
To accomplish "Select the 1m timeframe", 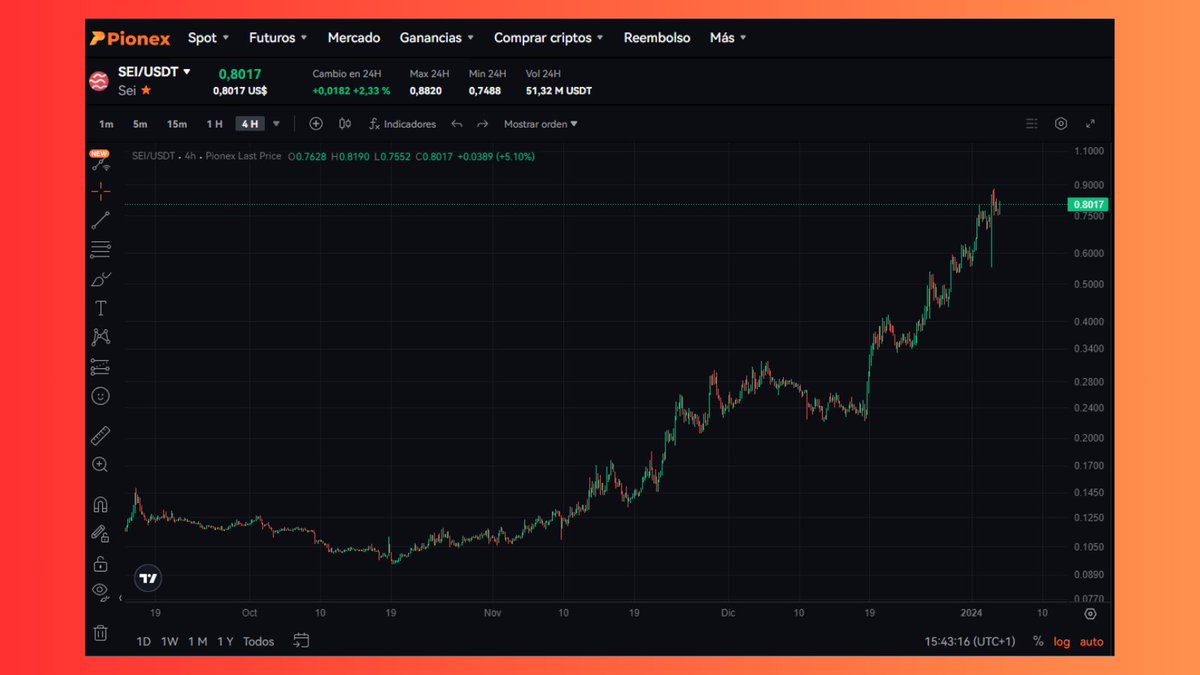I will 106,124.
